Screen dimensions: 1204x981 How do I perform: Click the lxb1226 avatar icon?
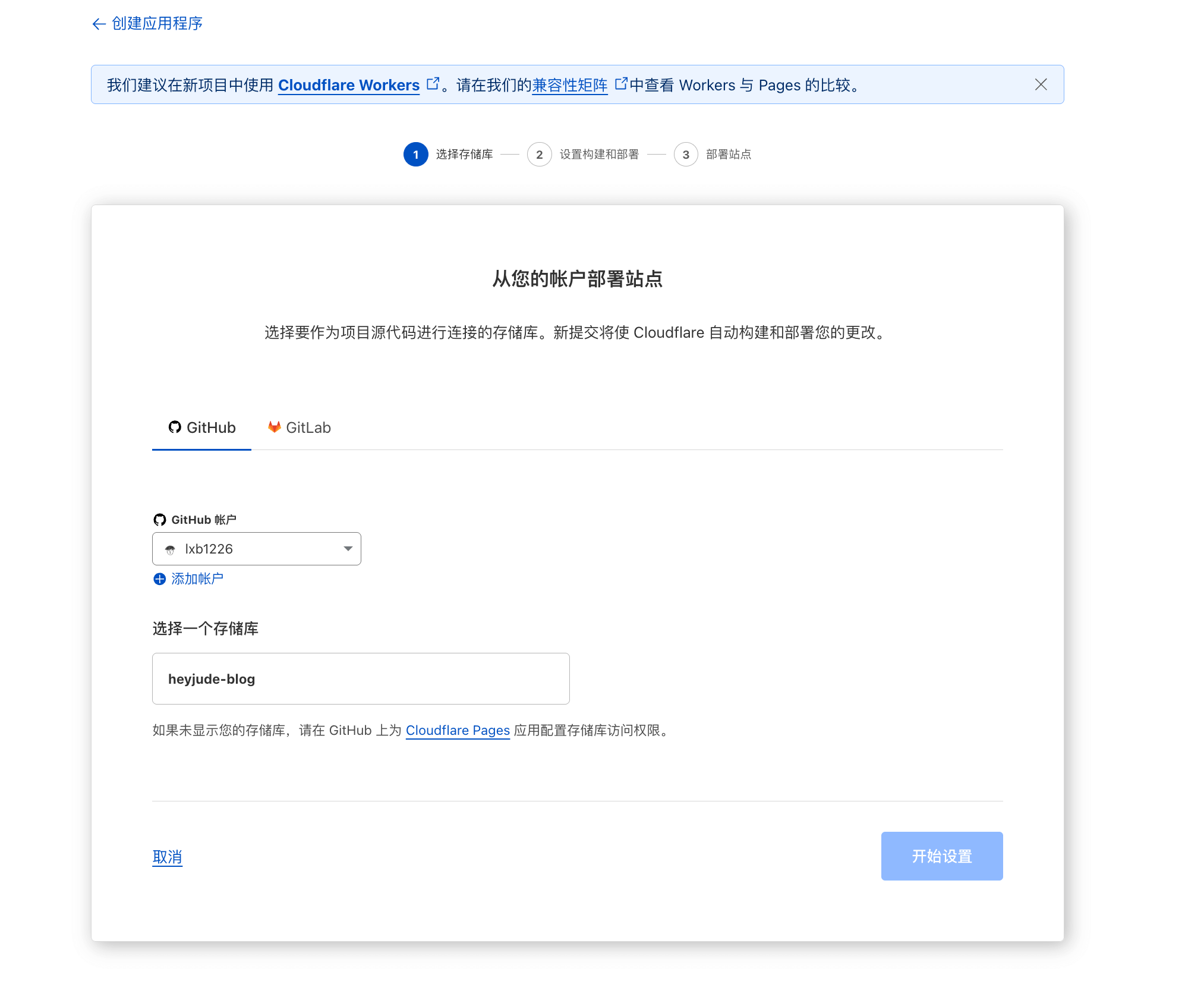tap(170, 549)
